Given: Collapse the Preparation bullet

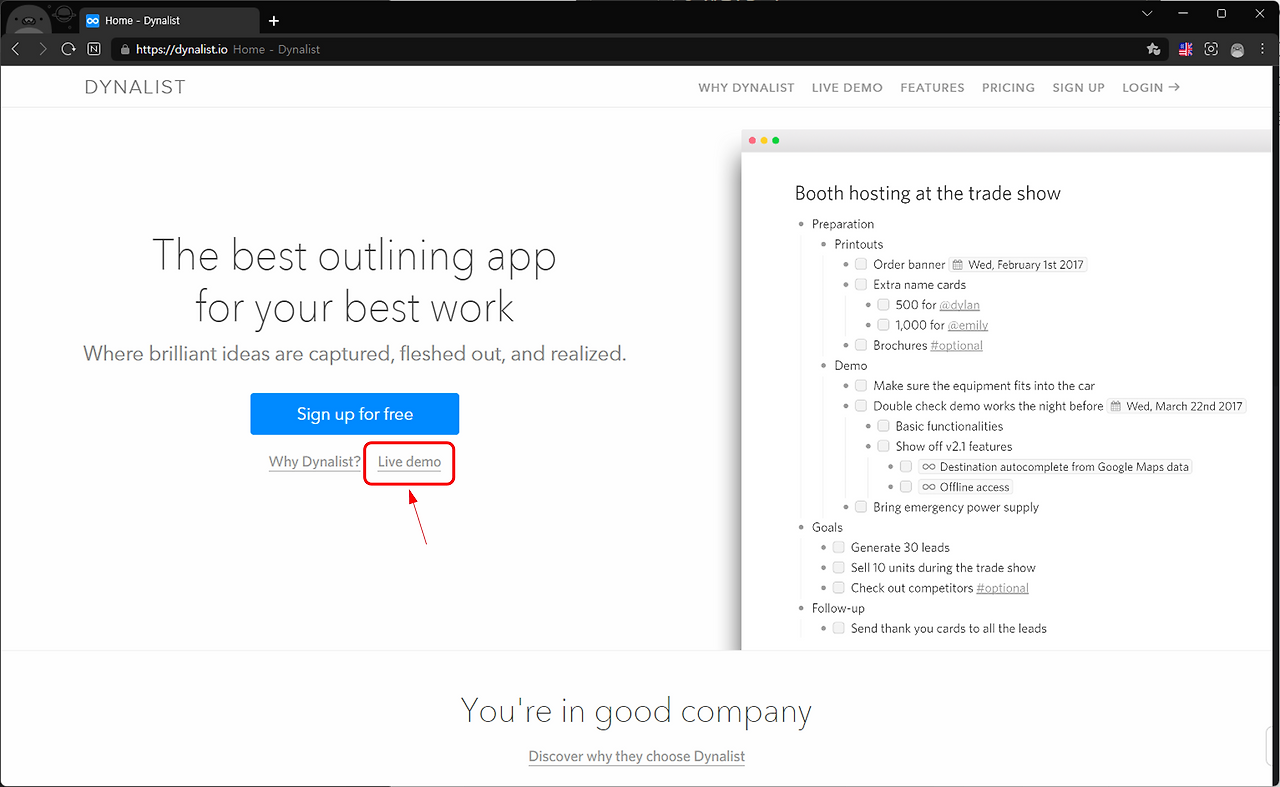Looking at the screenshot, I should point(801,224).
